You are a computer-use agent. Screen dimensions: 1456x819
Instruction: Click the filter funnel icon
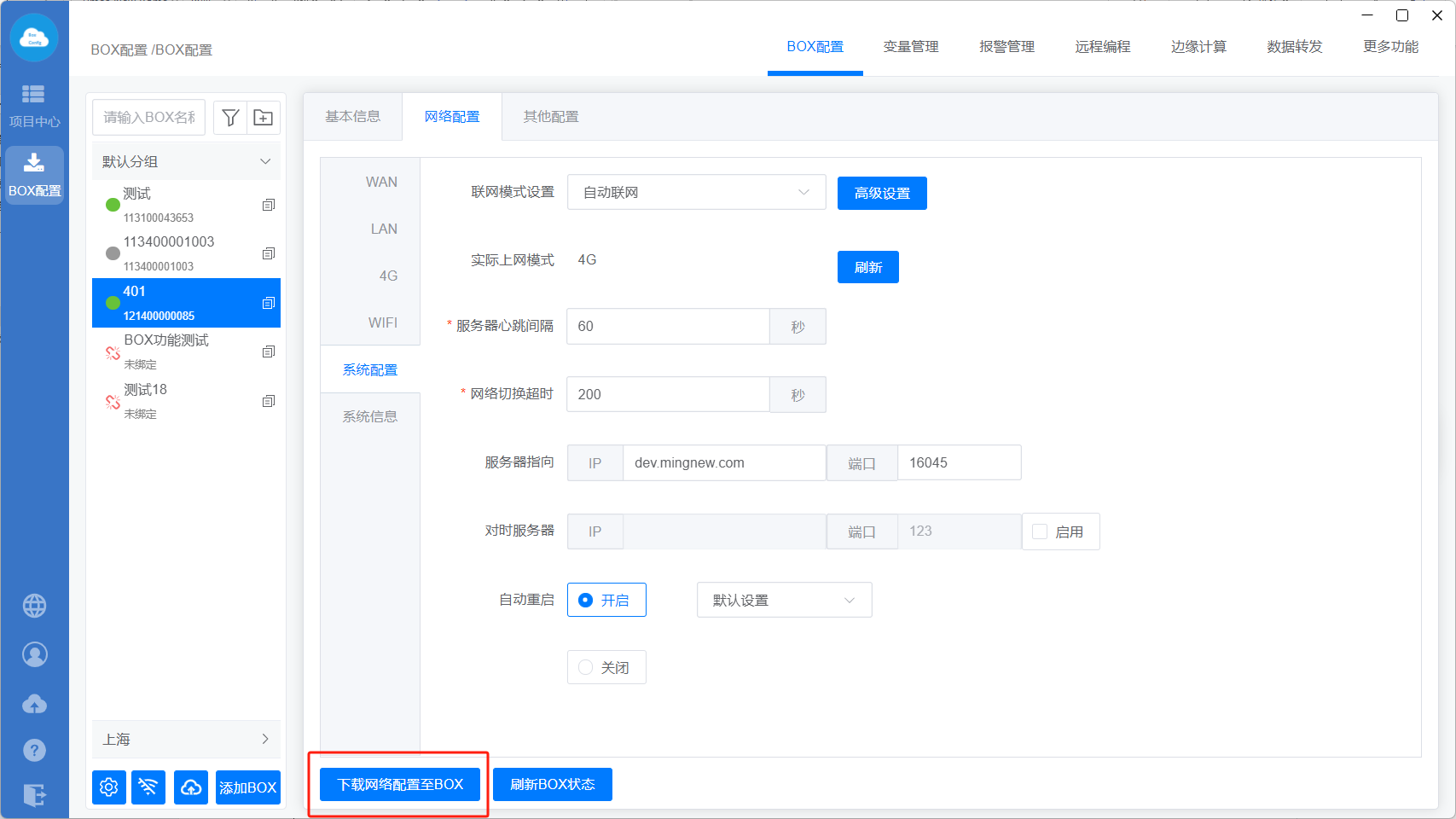coord(230,118)
